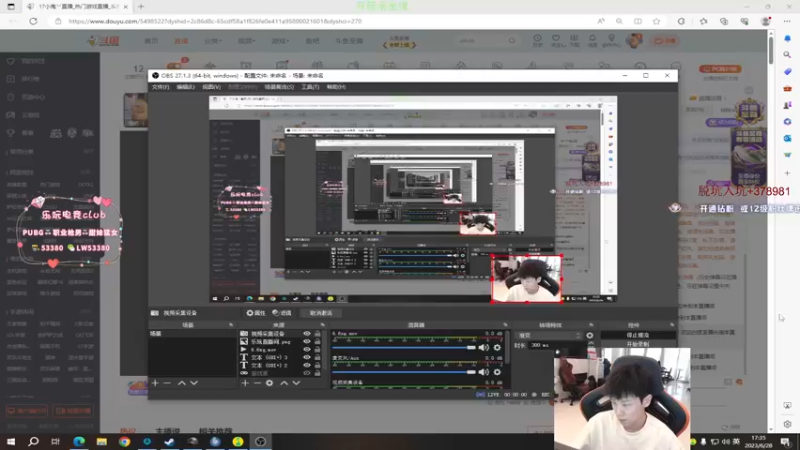The height and width of the screenshot is (450, 800).
Task: Open the scene transition type dropdown
Action: coord(548,335)
